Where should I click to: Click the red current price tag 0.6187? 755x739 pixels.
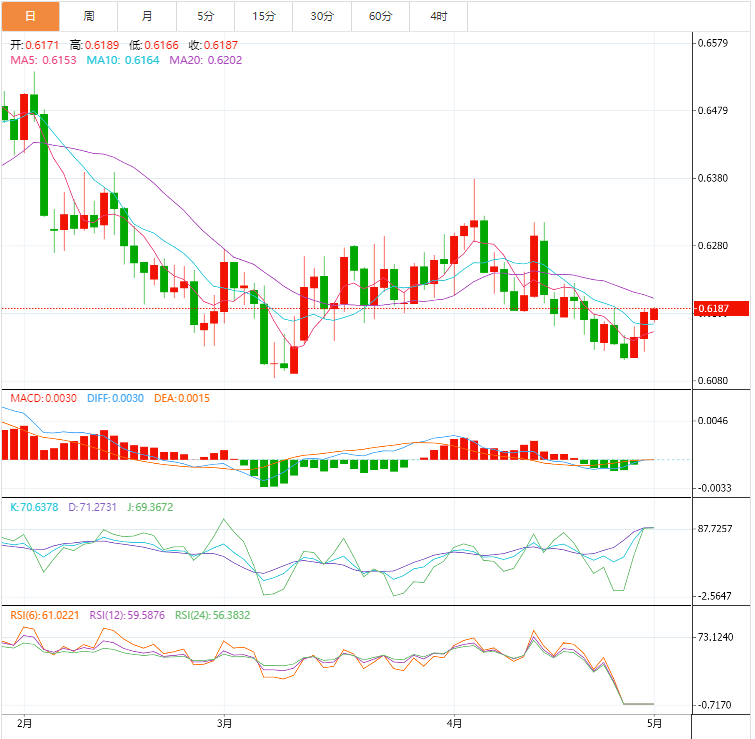721,309
